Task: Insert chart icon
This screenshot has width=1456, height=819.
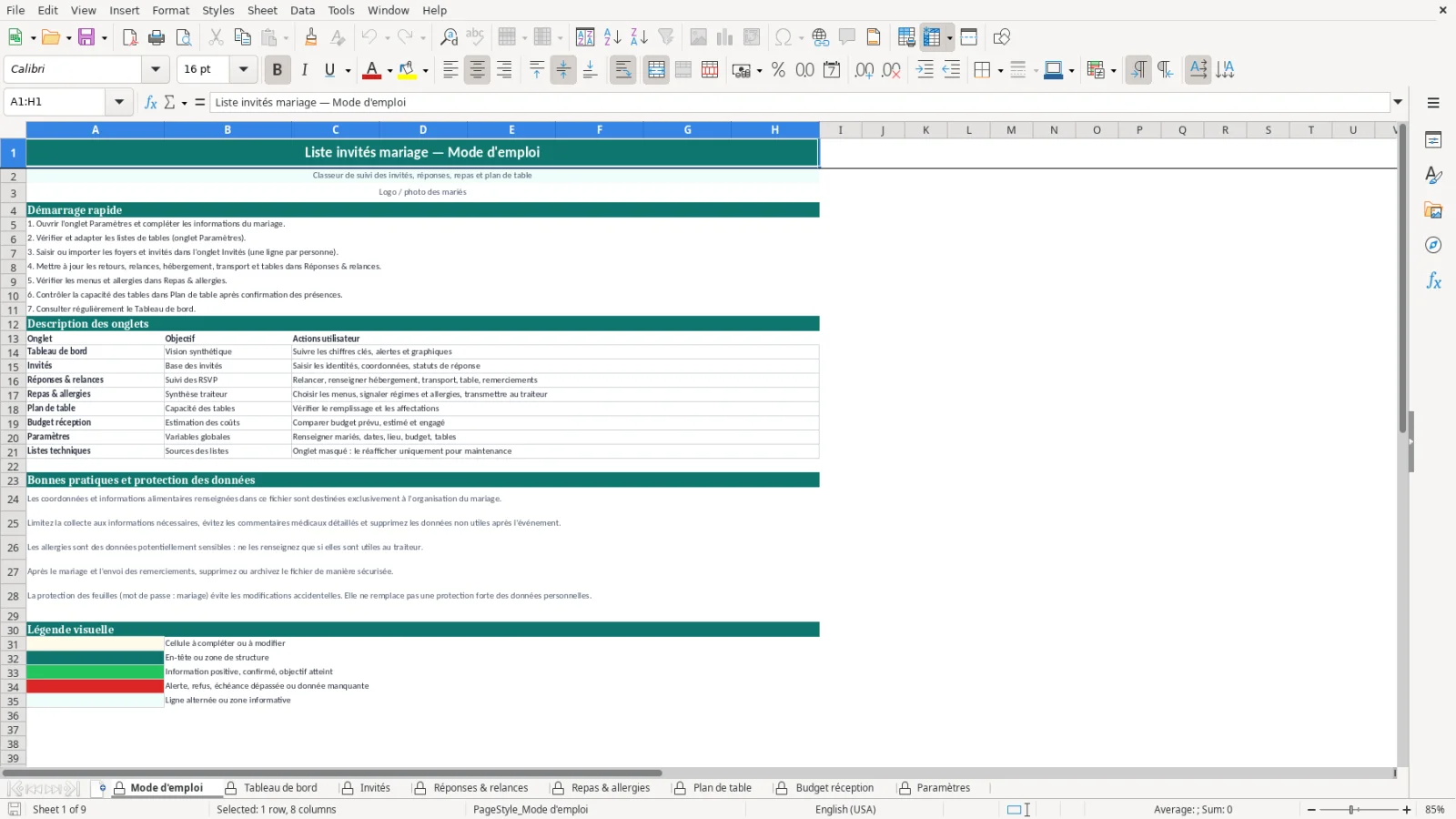Action: [x=724, y=37]
